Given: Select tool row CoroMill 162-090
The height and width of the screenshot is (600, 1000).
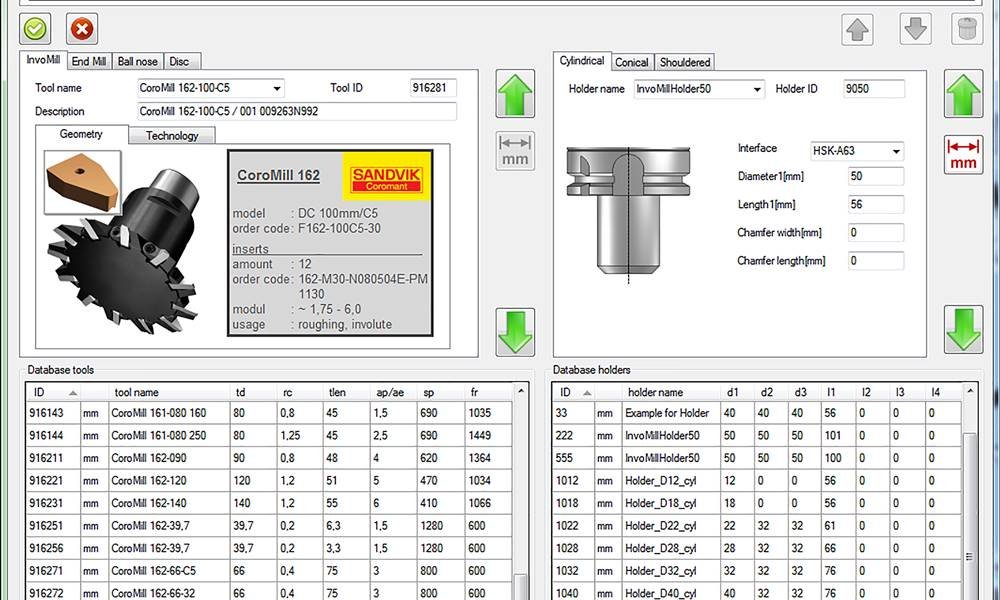Looking at the screenshot, I should (x=269, y=458).
